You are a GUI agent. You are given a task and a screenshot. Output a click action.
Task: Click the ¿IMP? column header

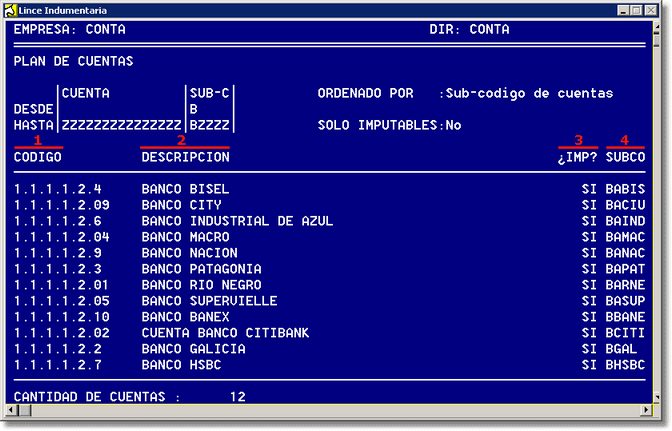pos(577,157)
